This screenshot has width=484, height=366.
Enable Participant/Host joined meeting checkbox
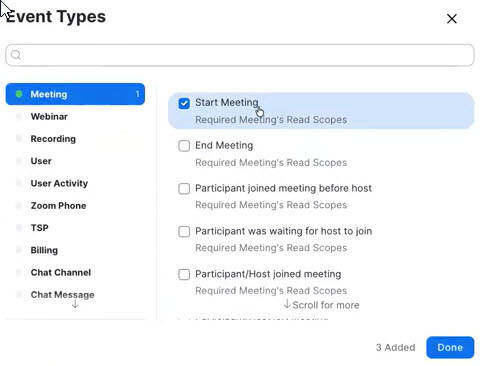coord(184,274)
